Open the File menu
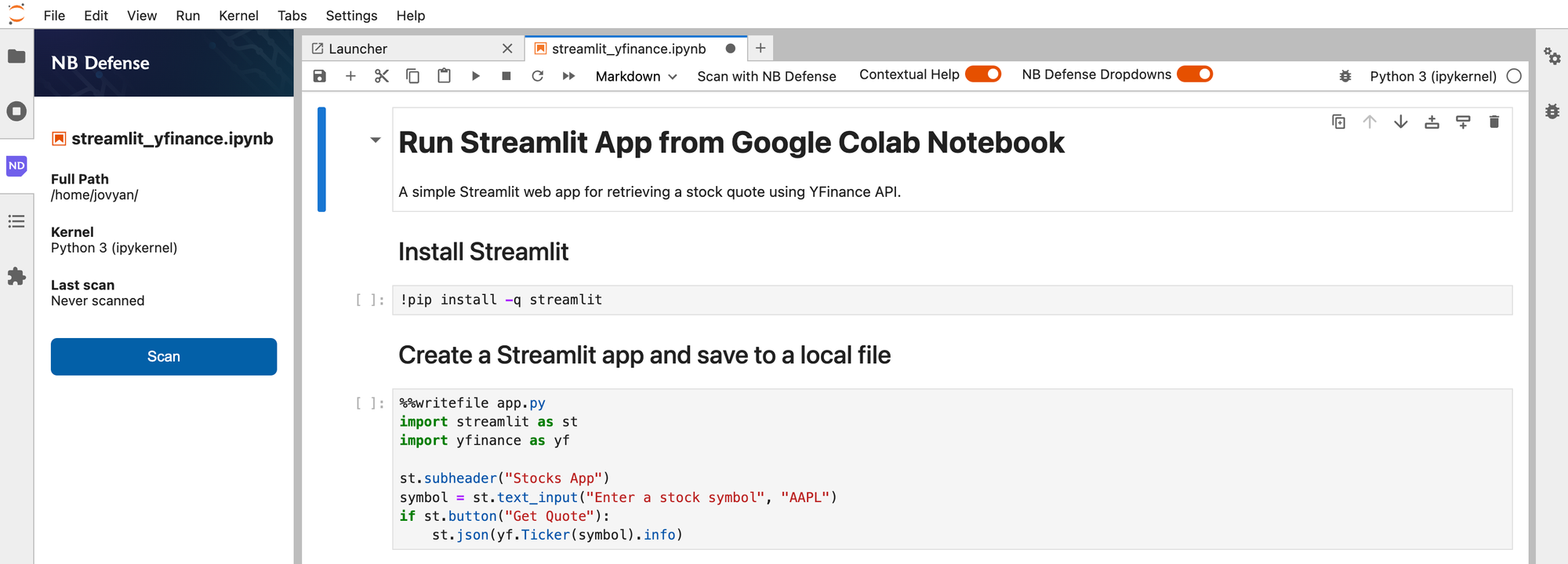Viewport: 1568px width, 564px height. [54, 16]
